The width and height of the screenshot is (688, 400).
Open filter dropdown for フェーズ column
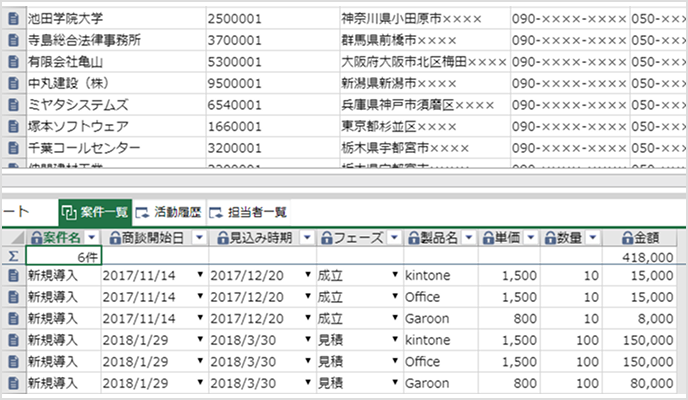click(394, 238)
